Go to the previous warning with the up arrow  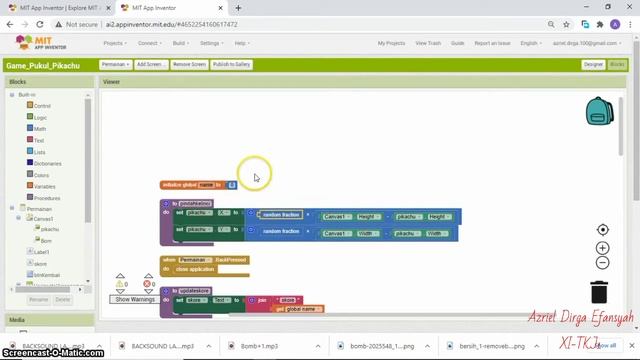pyautogui.click(x=120, y=276)
